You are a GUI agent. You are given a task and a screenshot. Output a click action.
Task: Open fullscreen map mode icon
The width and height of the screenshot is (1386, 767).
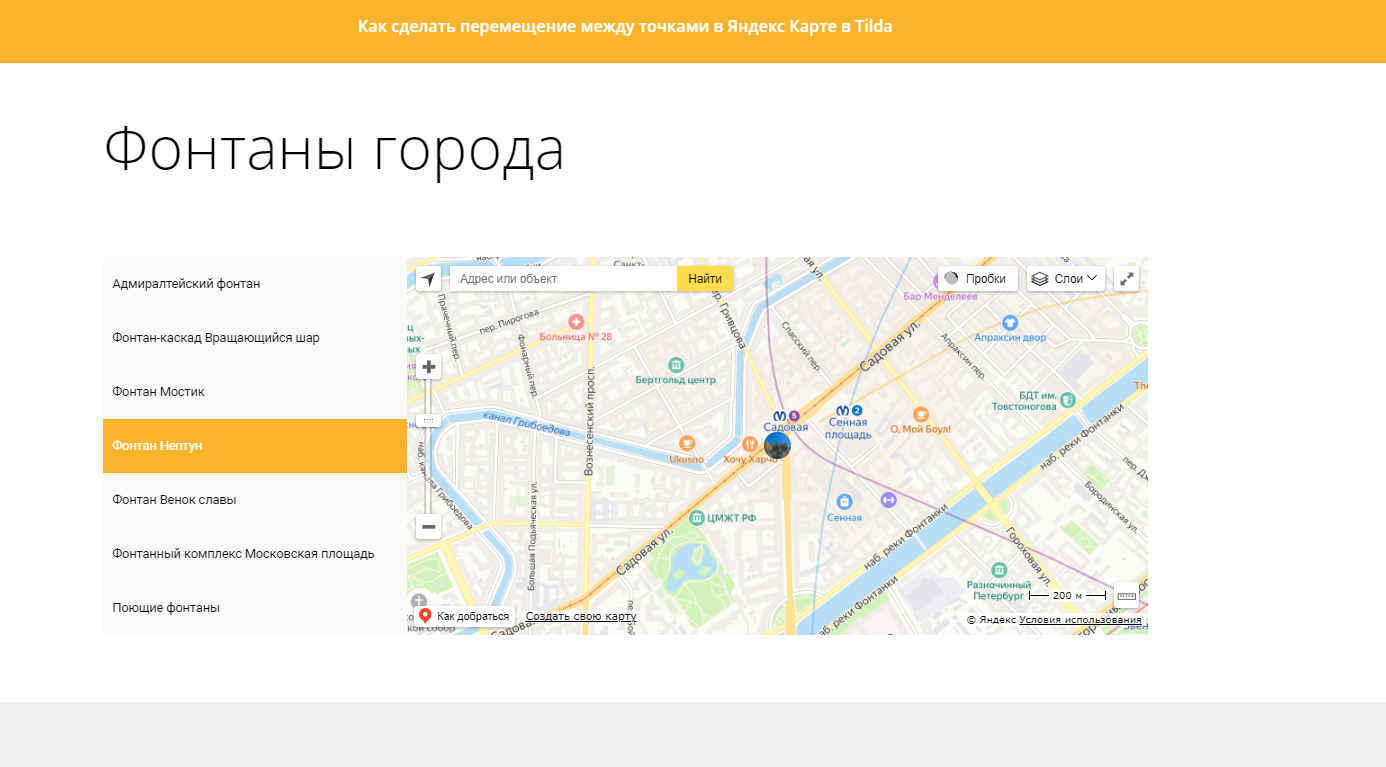1126,279
